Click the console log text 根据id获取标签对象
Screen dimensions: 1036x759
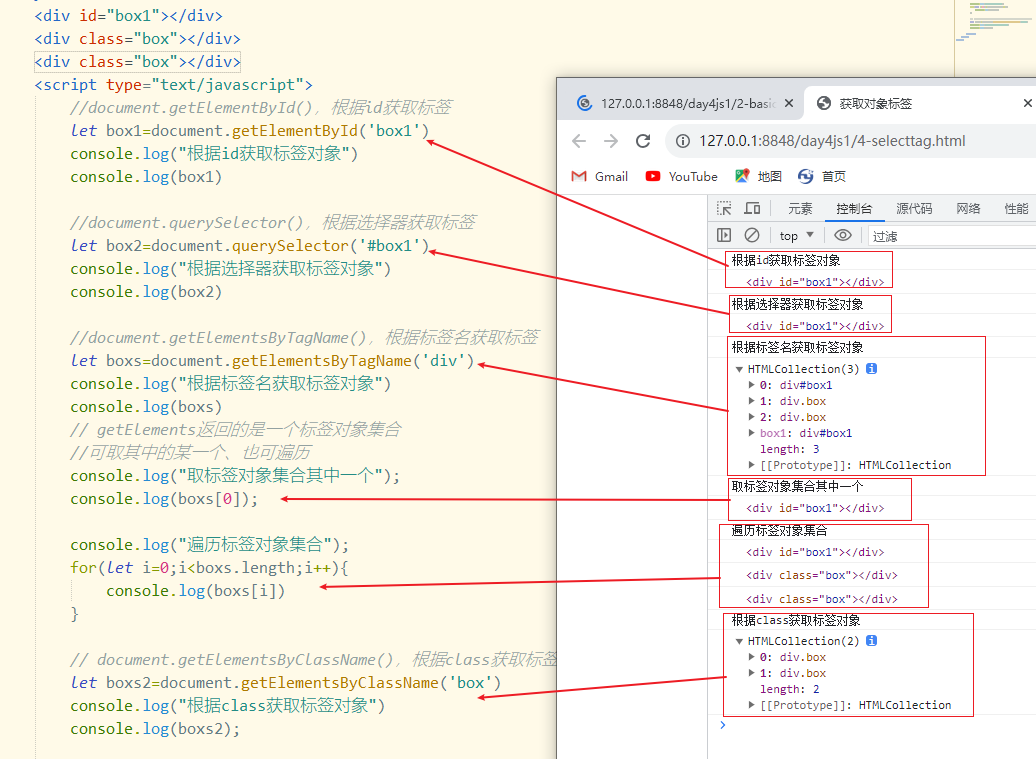(x=786, y=260)
